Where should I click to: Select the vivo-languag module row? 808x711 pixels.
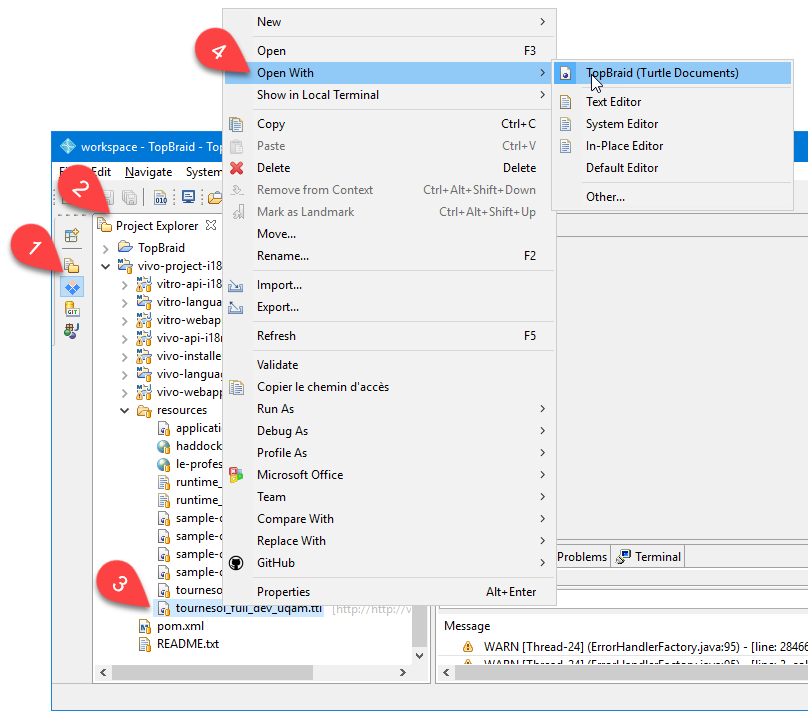(x=179, y=374)
